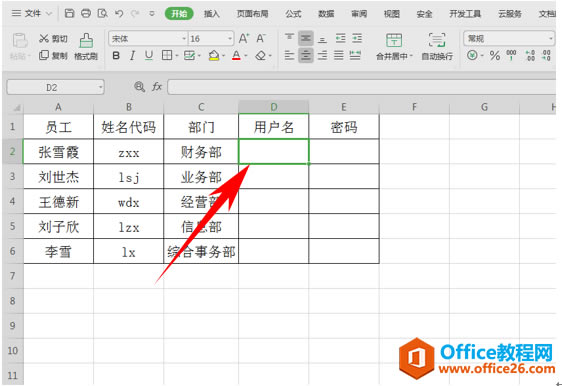Click the Paste (粘贴) clipboard icon
The image size is (562, 386).
[20, 40]
